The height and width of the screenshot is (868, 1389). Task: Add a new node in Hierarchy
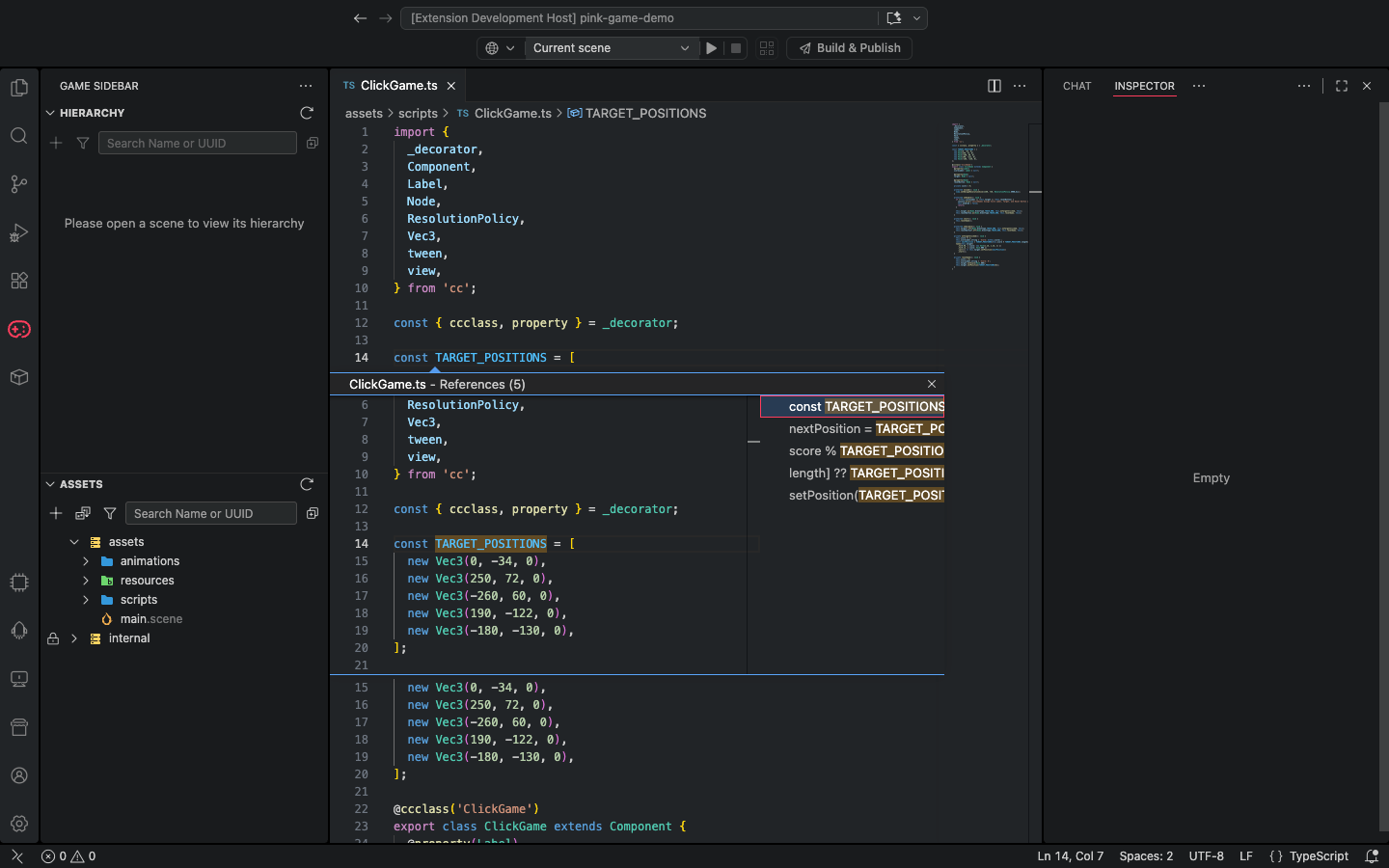point(56,143)
